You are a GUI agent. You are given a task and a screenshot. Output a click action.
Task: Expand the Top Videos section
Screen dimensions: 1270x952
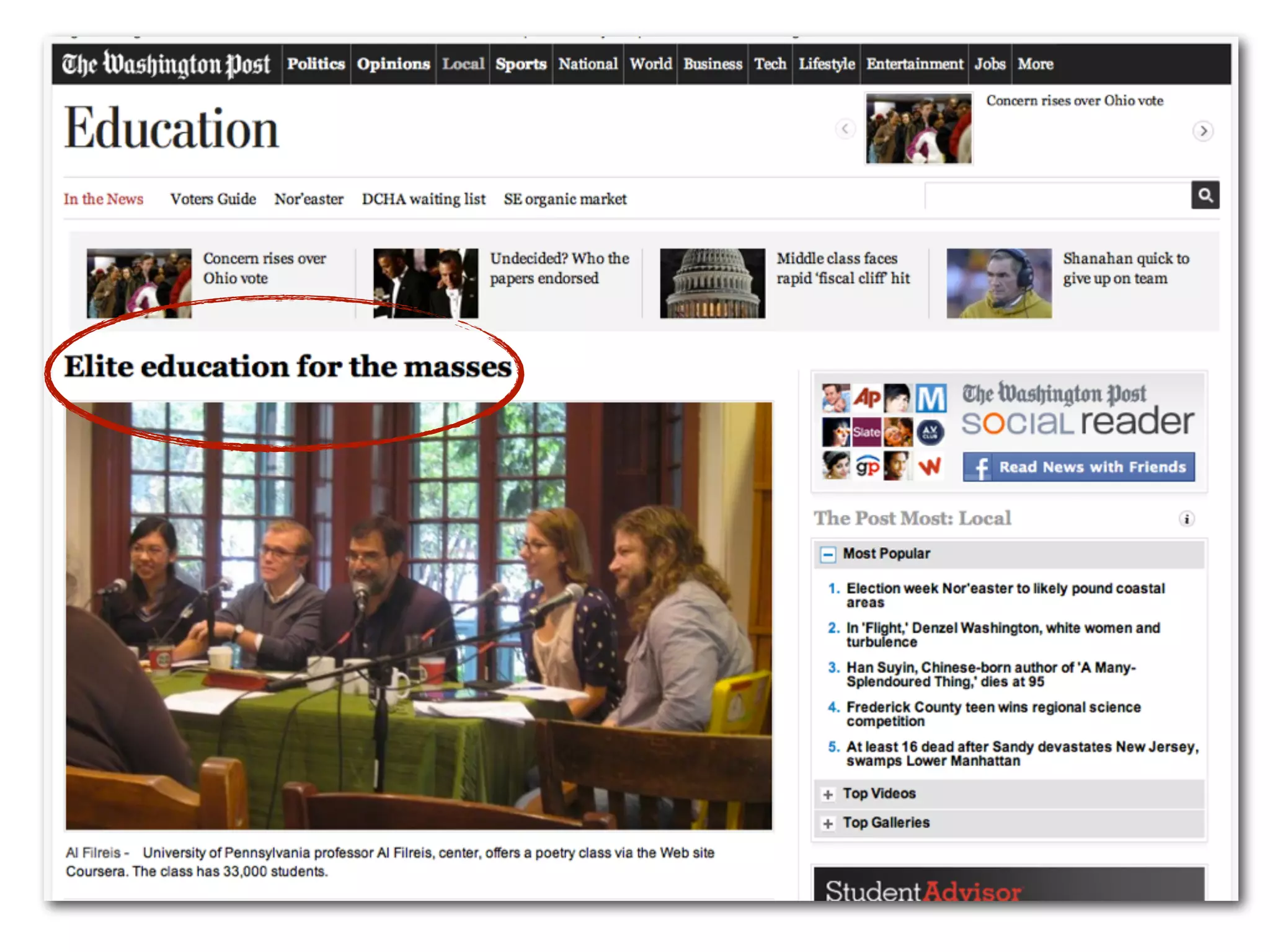tap(828, 795)
